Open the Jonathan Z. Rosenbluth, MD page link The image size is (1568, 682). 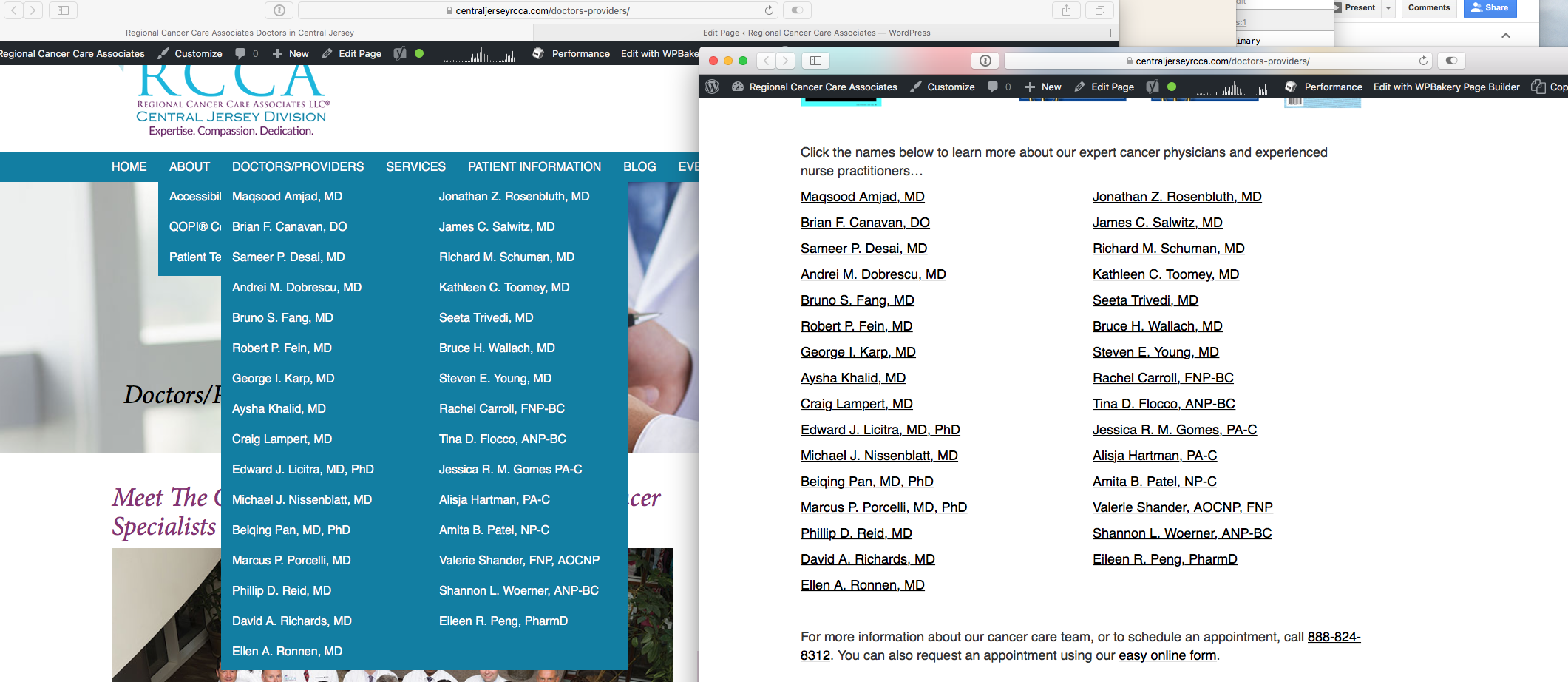pos(1177,197)
